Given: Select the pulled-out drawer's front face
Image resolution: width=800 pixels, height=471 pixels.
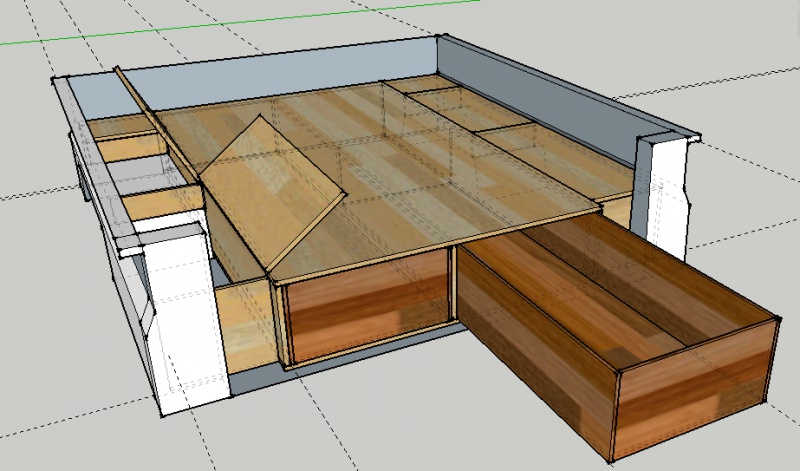Looking at the screenshot, I should pos(694,390).
